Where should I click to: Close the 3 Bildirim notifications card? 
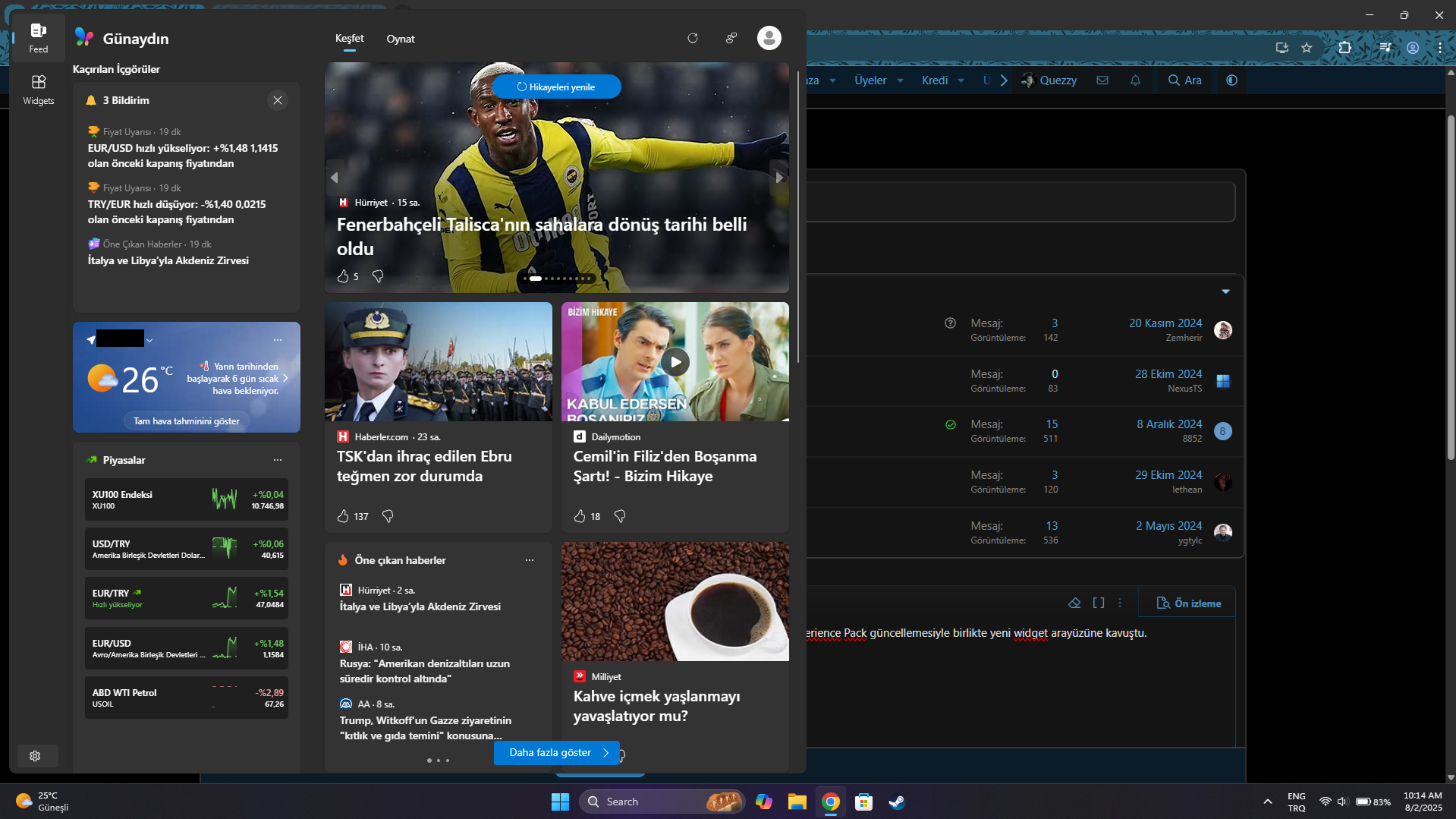tap(278, 100)
